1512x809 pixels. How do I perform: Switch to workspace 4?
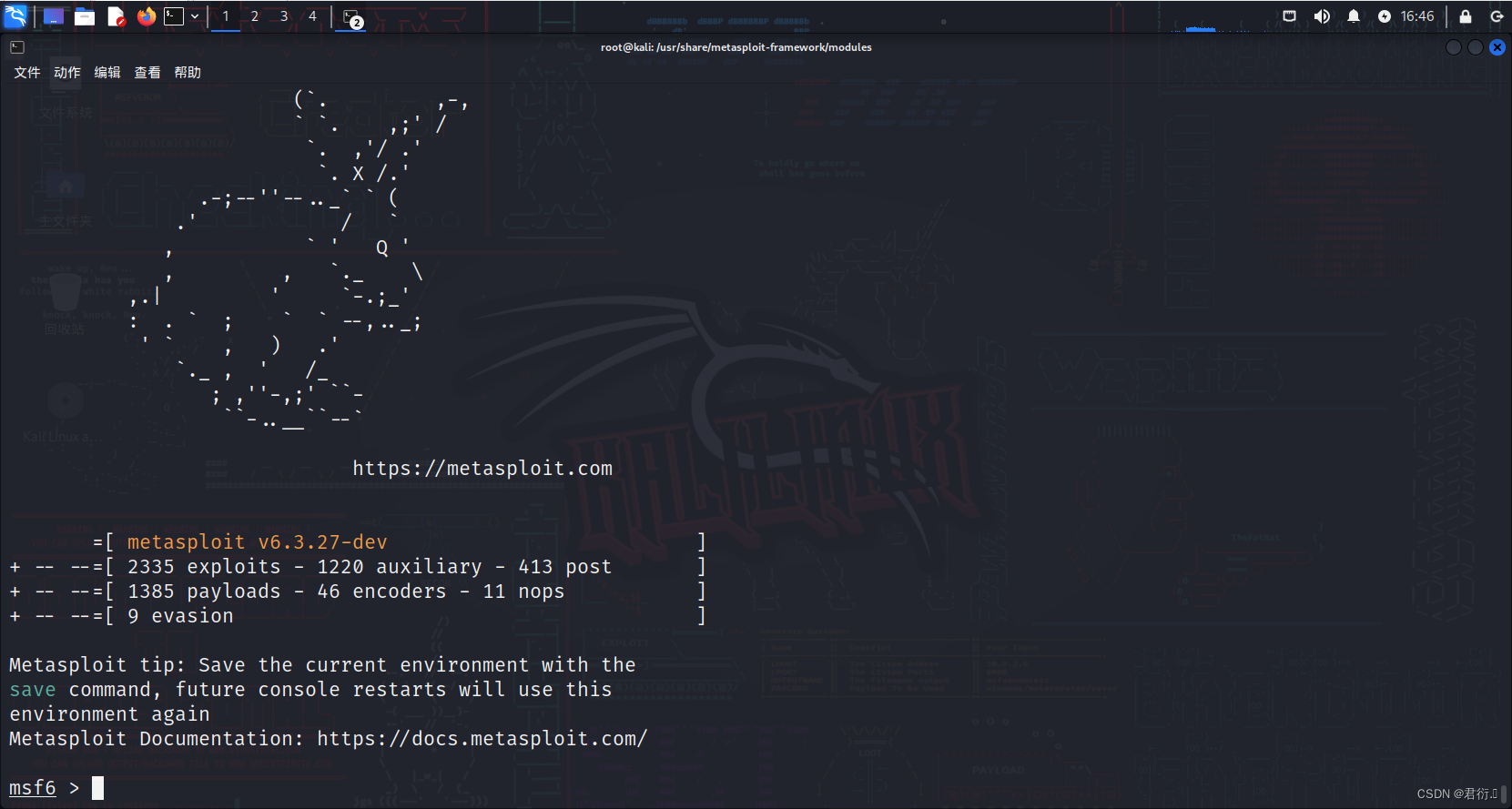[312, 16]
